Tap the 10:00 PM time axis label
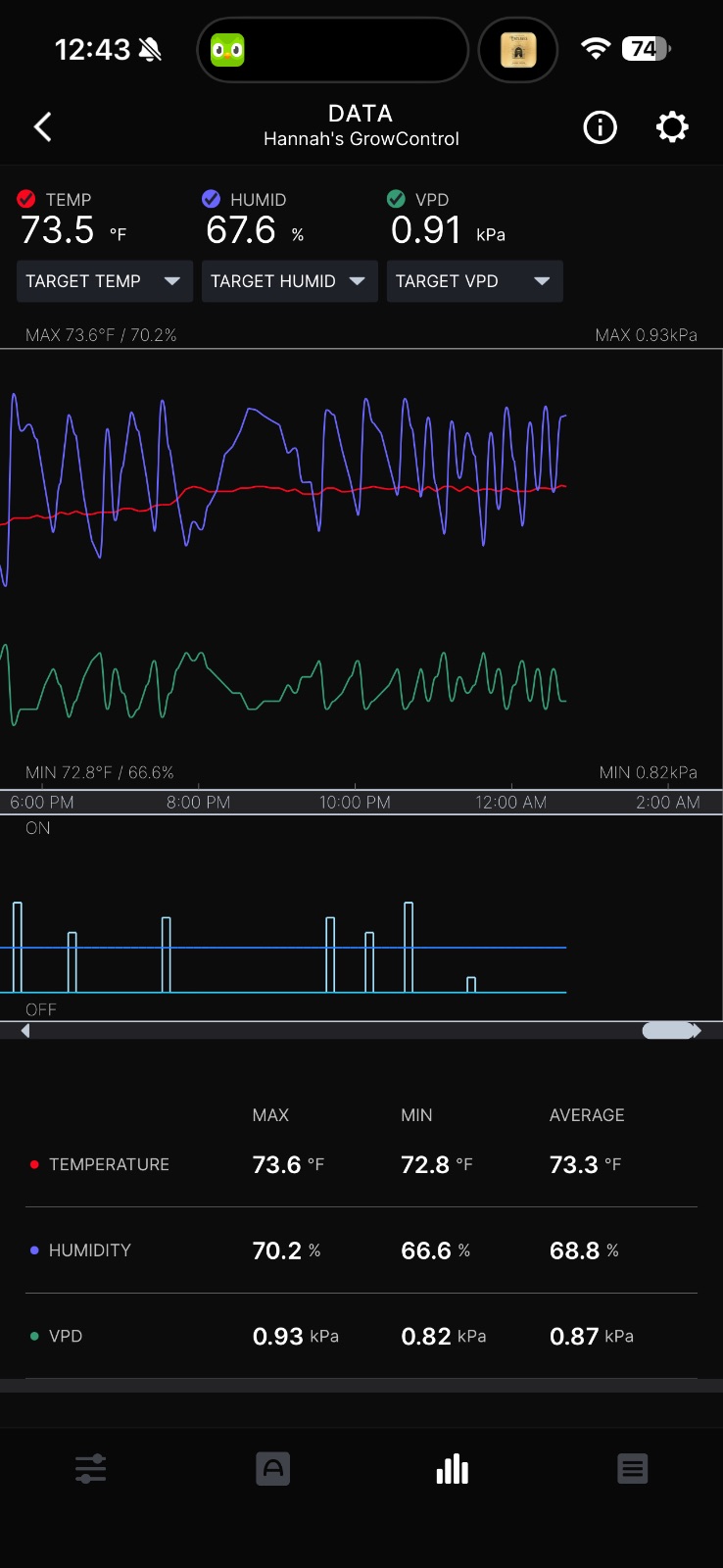This screenshot has height=1568, width=723. tap(355, 803)
